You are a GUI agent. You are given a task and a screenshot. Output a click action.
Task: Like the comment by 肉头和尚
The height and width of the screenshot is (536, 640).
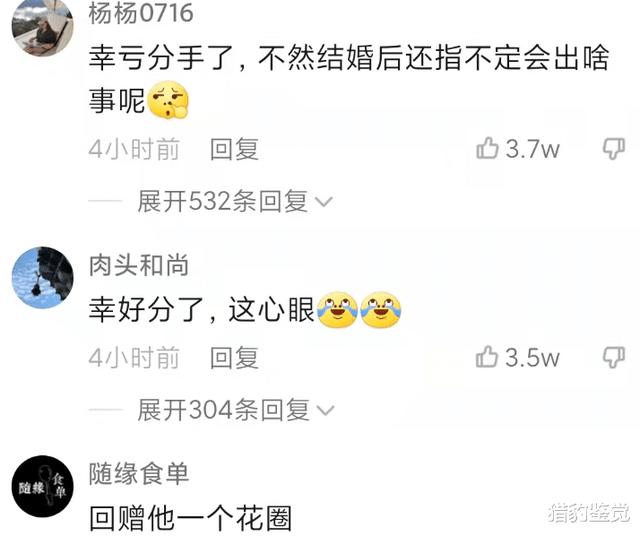click(x=487, y=356)
